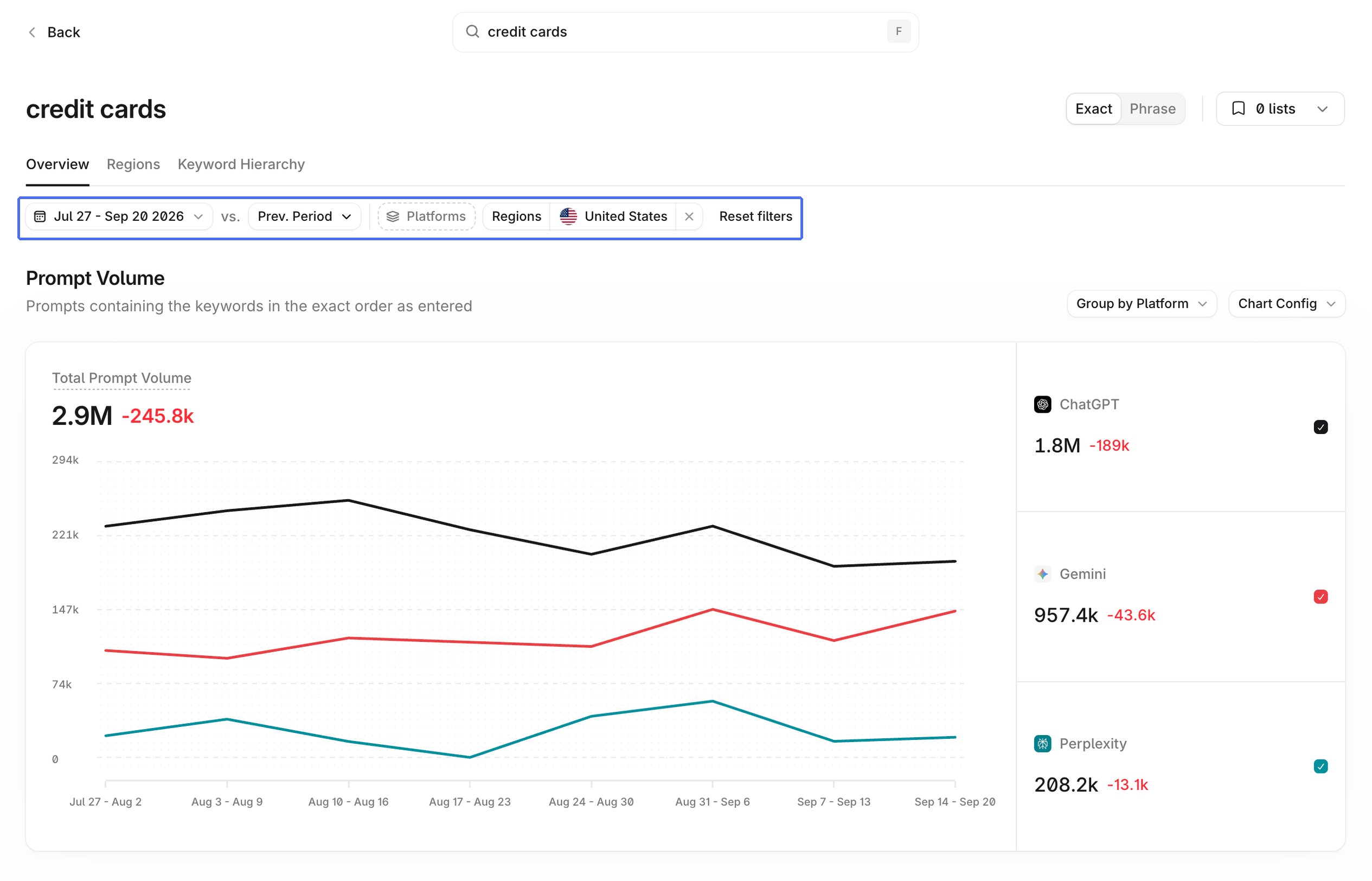Toggle the Perplexity series checkbox
The width and height of the screenshot is (1372, 881).
coord(1320,767)
